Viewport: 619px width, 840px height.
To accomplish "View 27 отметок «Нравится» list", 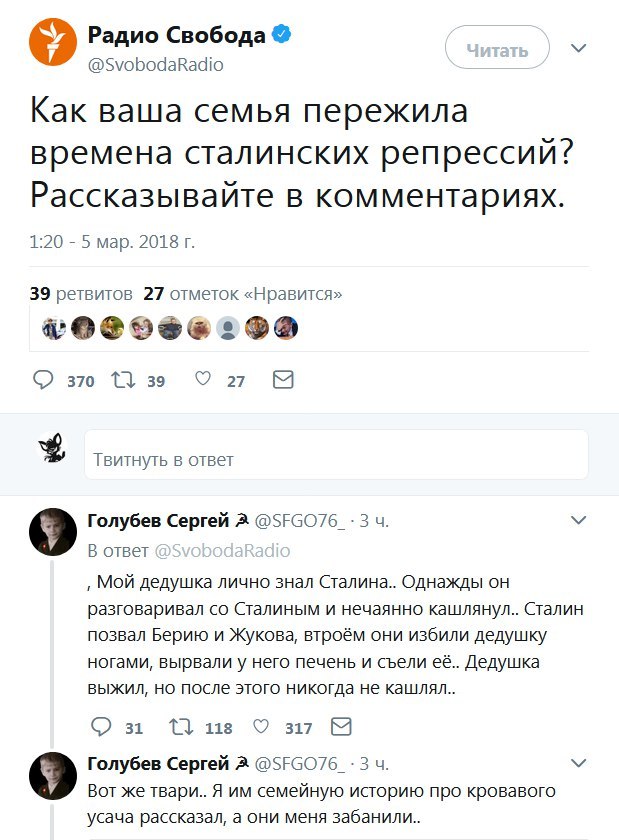I will click(x=243, y=294).
